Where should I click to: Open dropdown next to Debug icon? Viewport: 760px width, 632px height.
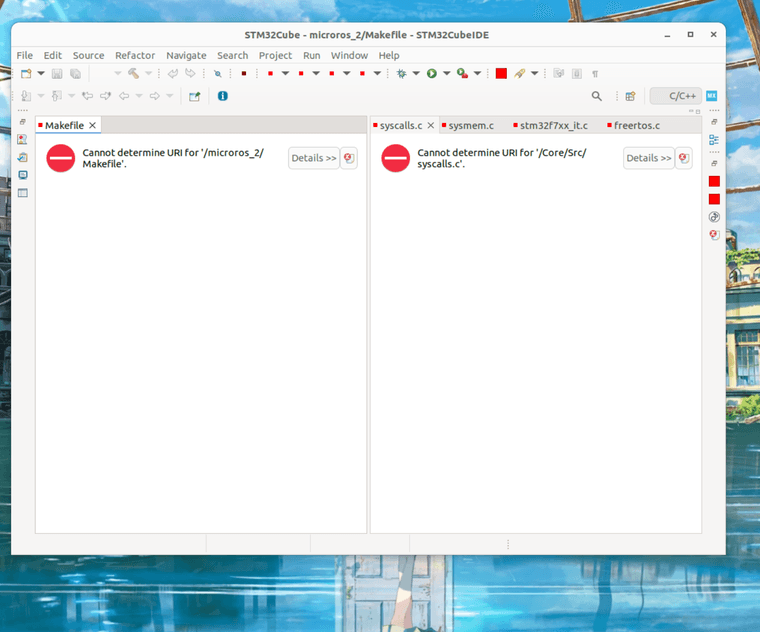pyautogui.click(x=416, y=74)
